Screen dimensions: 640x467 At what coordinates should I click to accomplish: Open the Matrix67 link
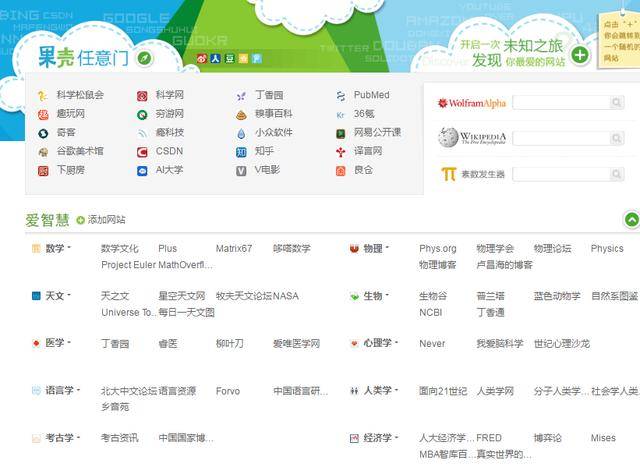(234, 249)
